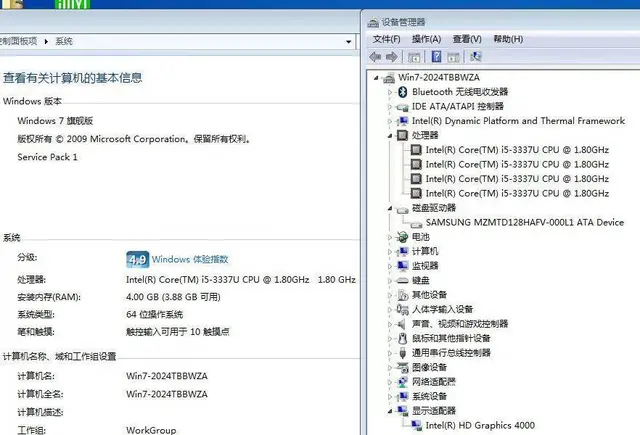Screen dimensions: 640x435
Task: Collapse the 处理器 node arrow
Action: [x=390, y=135]
